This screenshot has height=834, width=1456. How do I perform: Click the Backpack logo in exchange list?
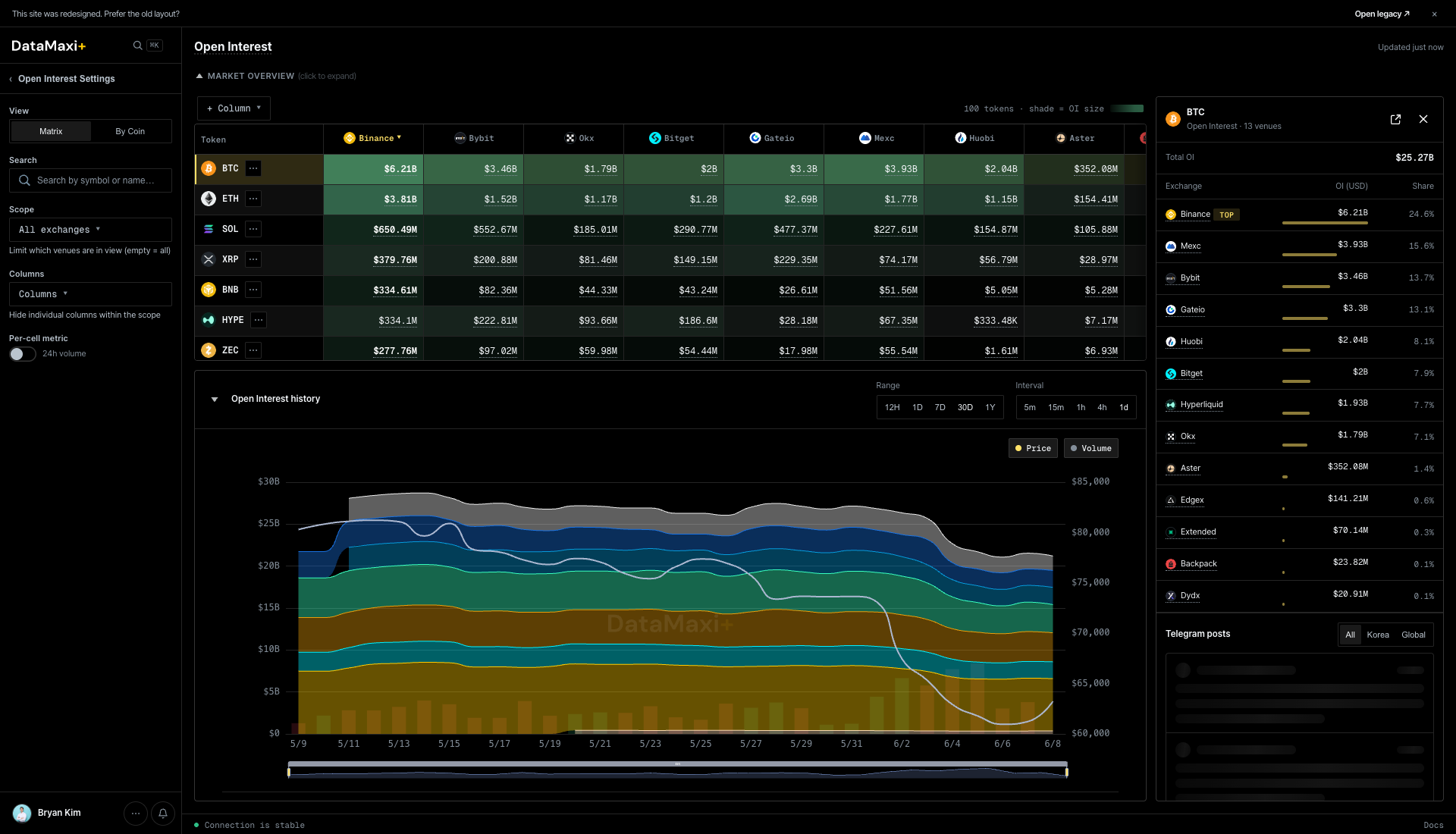[1171, 564]
